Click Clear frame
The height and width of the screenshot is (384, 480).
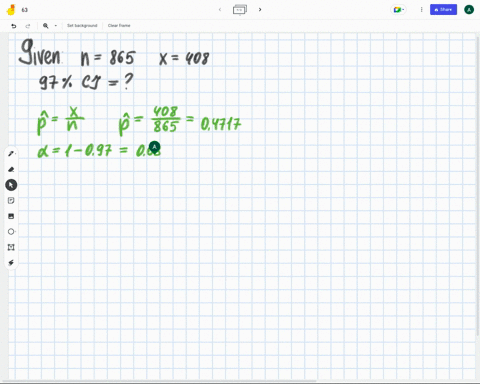pyautogui.click(x=119, y=26)
